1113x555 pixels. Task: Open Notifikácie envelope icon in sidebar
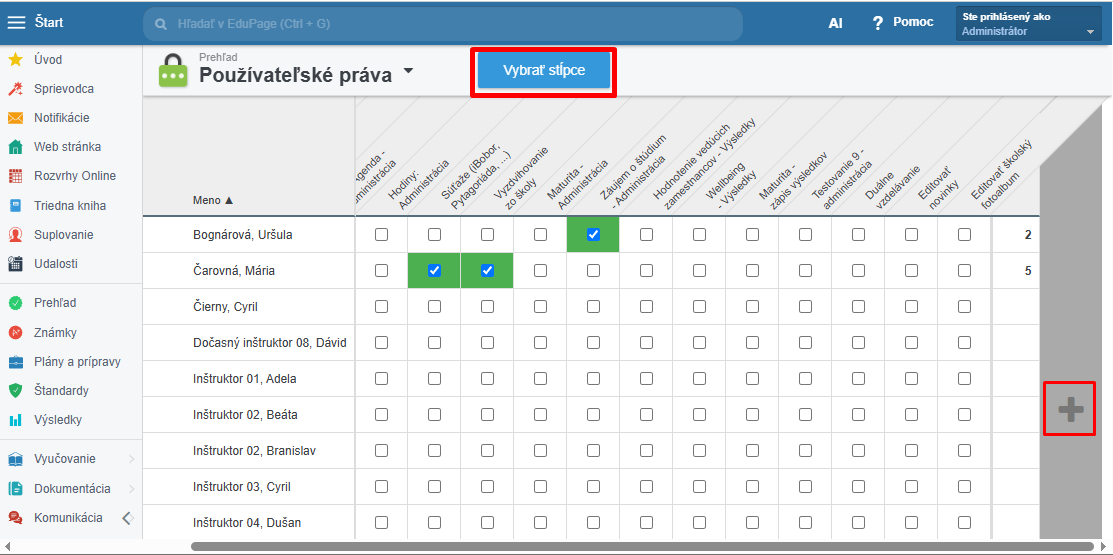click(15, 118)
